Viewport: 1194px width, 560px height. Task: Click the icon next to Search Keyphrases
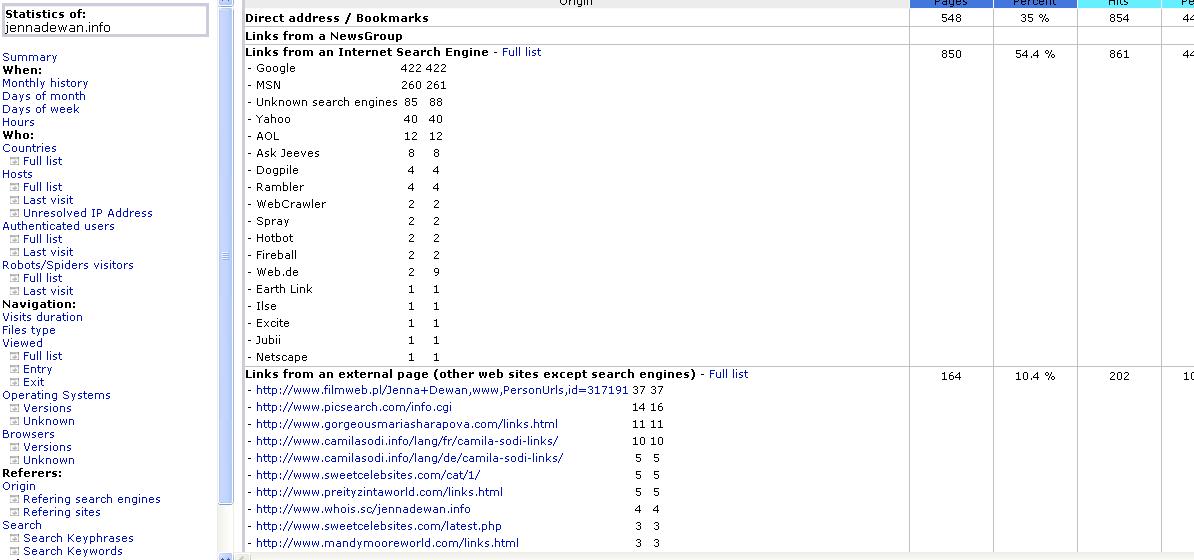point(15,538)
